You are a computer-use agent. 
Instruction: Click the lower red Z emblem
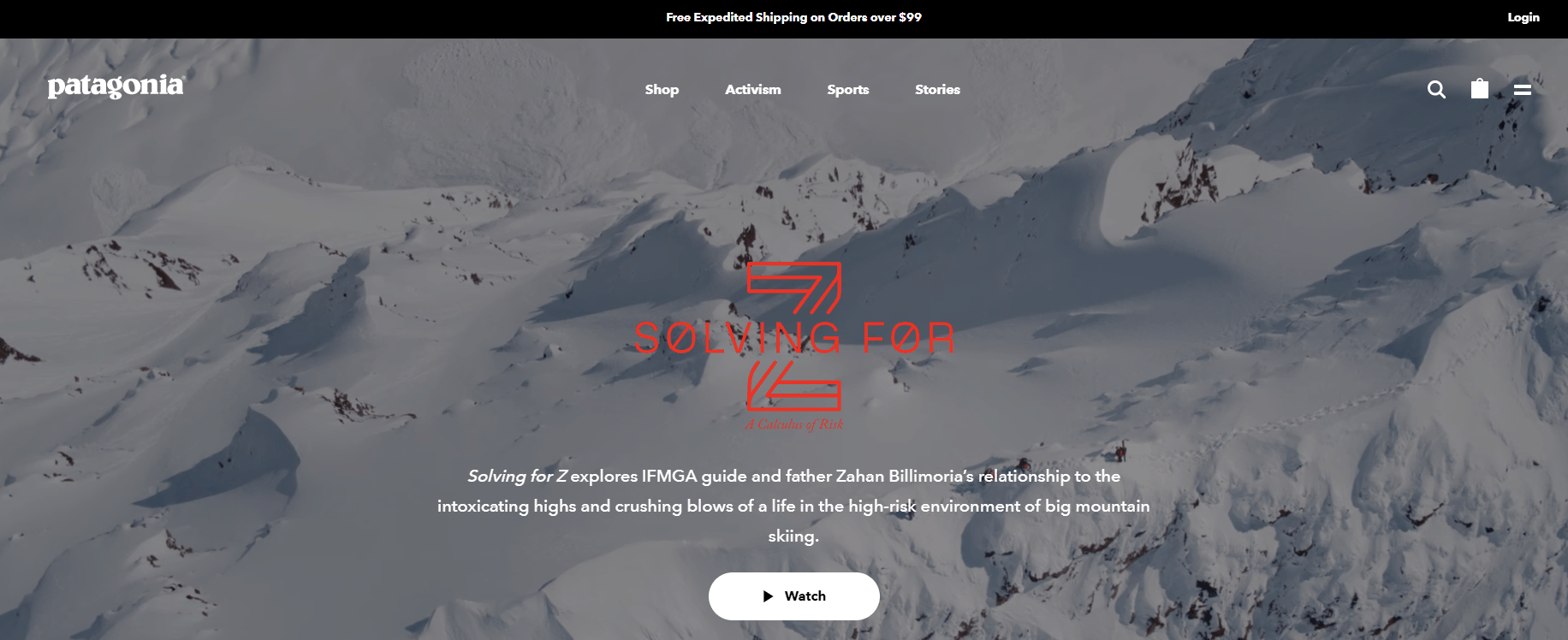794,385
